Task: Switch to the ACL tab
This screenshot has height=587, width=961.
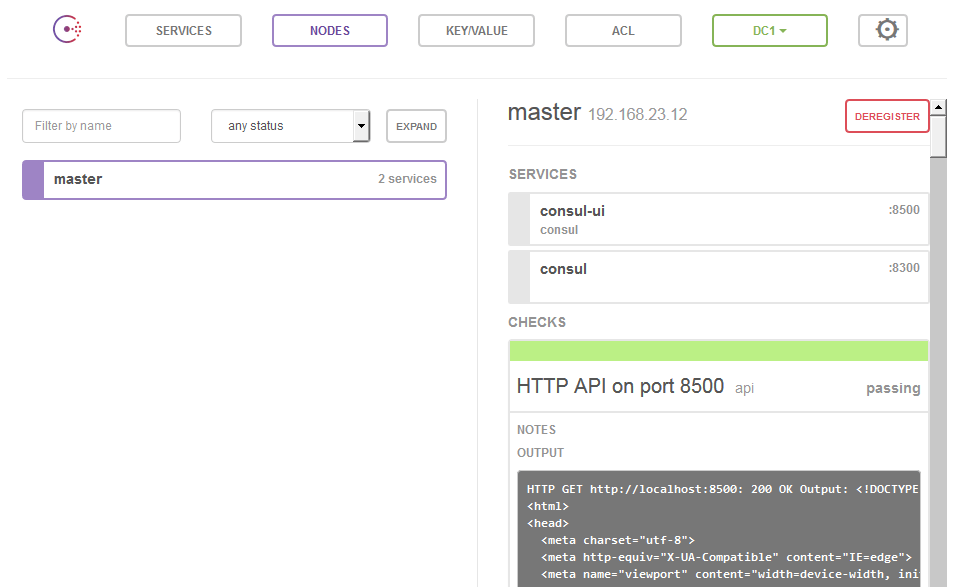Action: coord(623,30)
